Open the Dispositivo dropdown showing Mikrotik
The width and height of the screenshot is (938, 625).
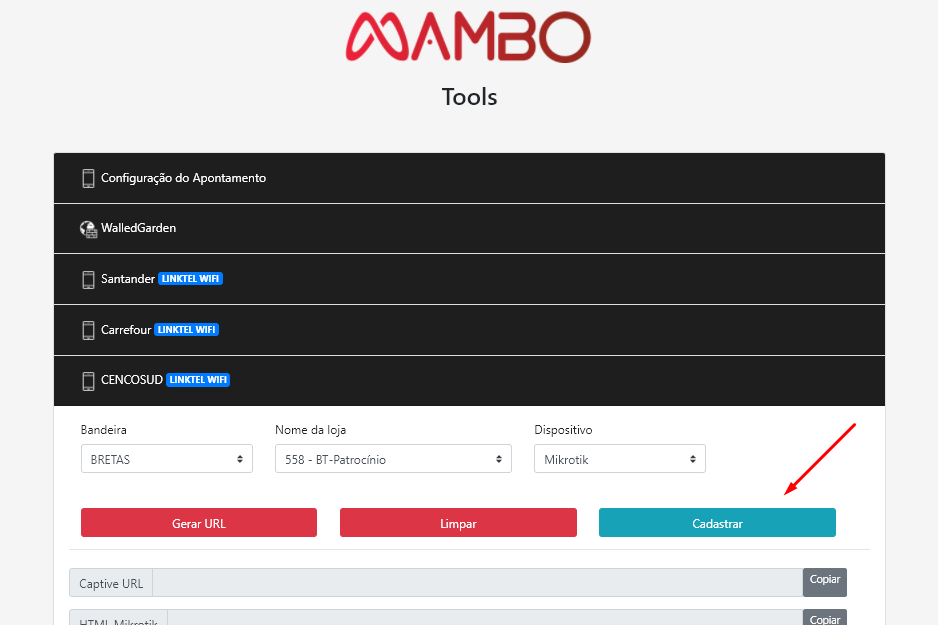coord(620,459)
